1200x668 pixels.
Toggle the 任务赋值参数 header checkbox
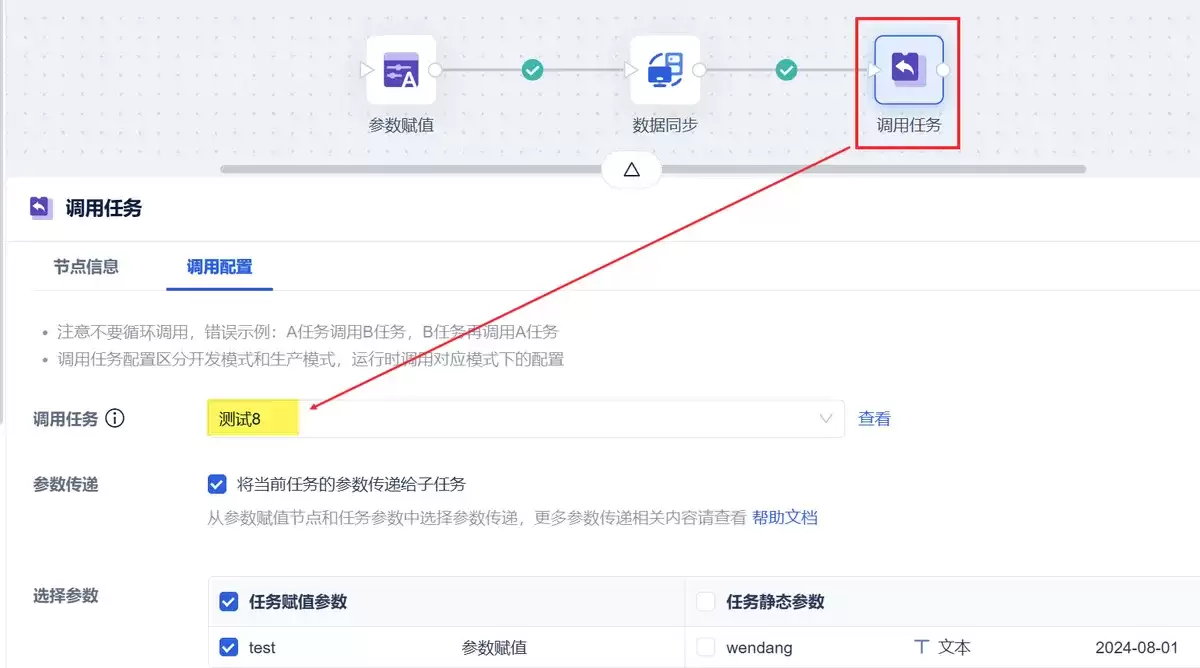tap(229, 602)
